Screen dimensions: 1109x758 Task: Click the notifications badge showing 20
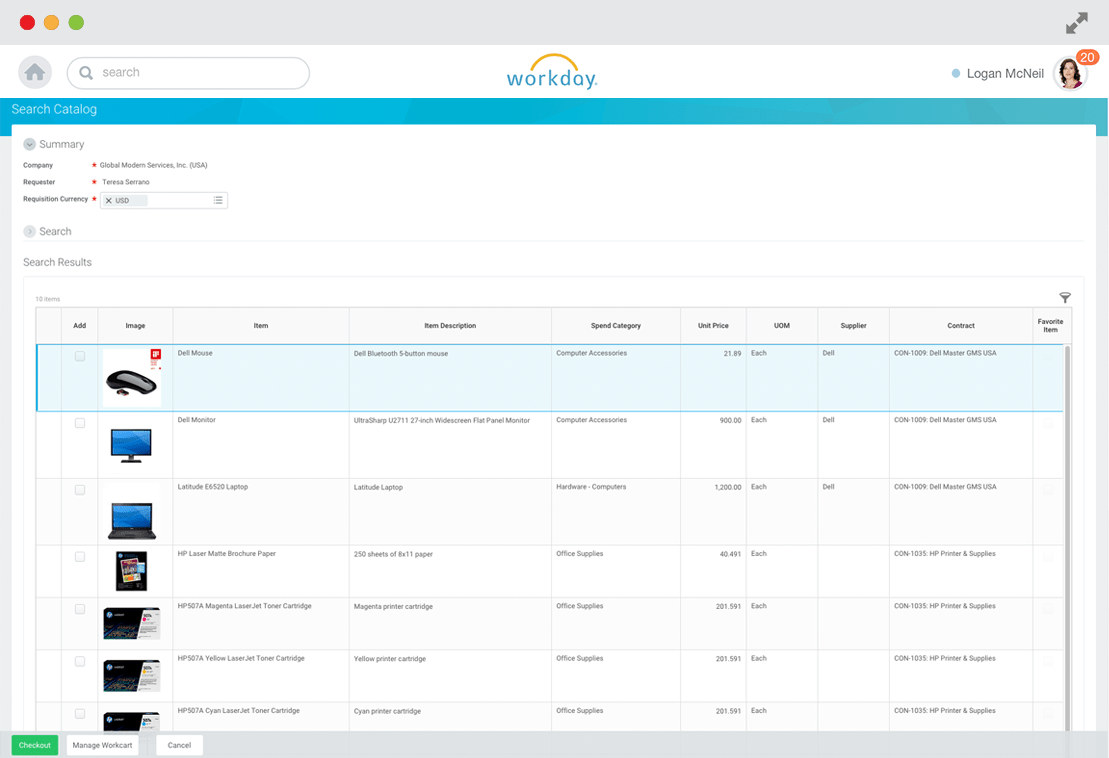pos(1086,58)
